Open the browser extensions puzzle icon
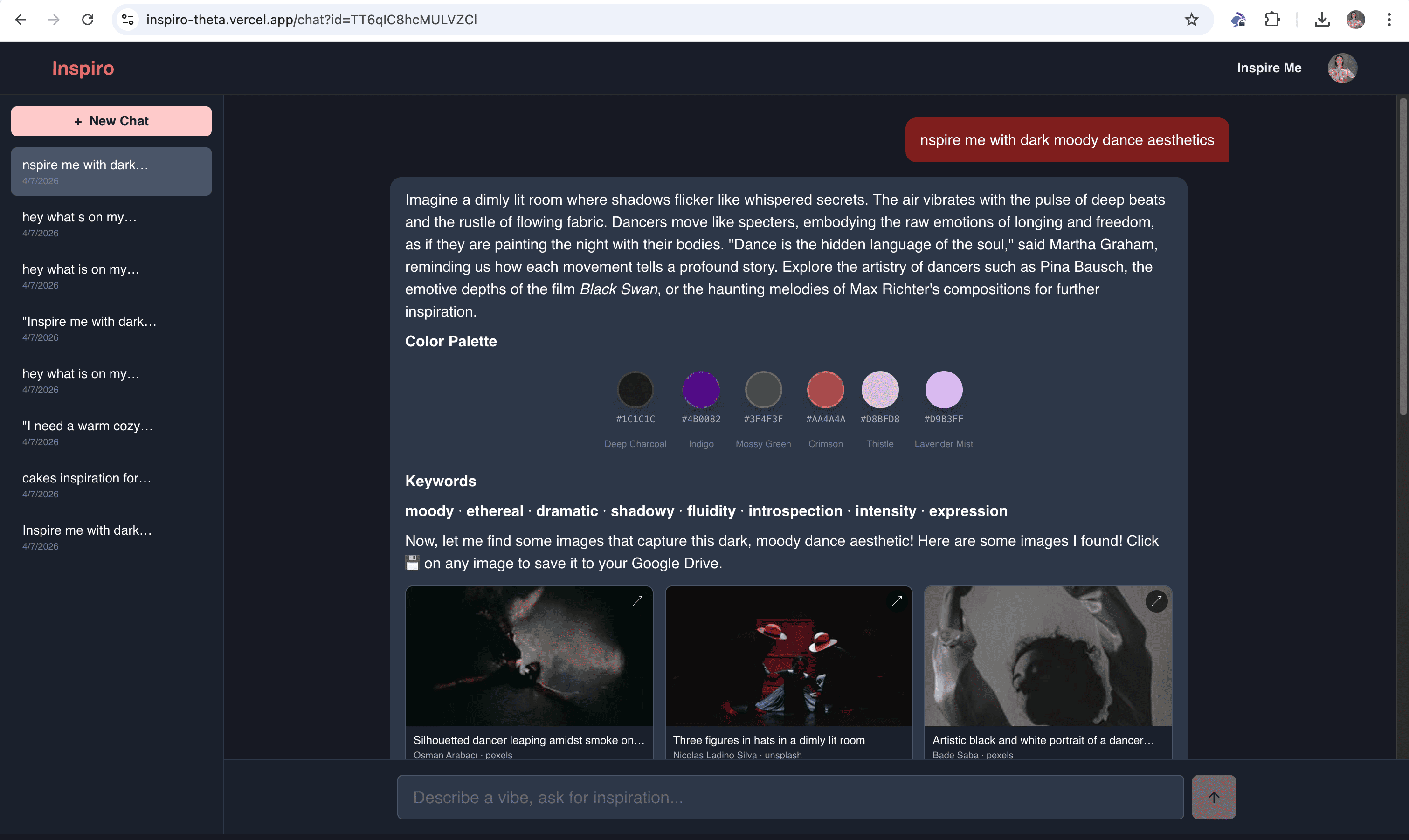The image size is (1409, 840). point(1272,20)
